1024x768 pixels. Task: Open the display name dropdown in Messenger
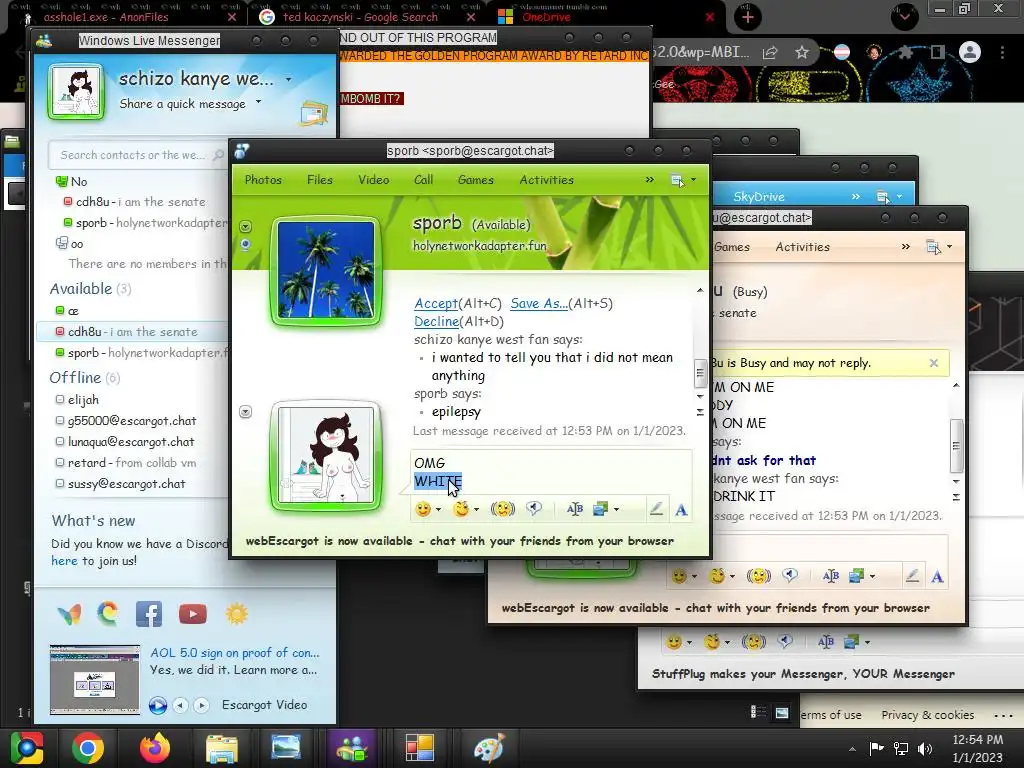(x=289, y=80)
